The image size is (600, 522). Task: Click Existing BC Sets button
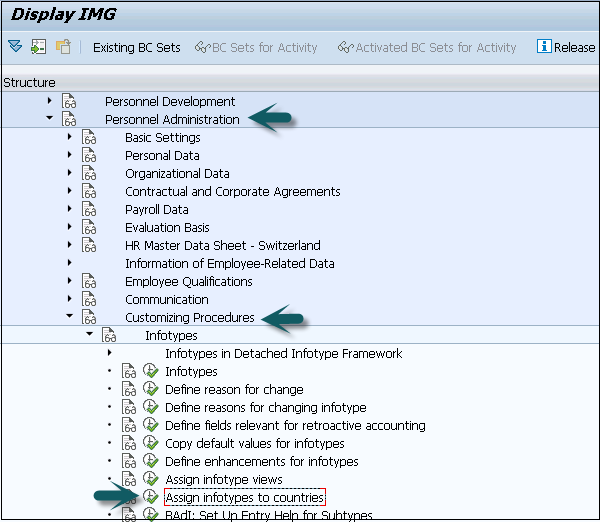pyautogui.click(x=136, y=47)
